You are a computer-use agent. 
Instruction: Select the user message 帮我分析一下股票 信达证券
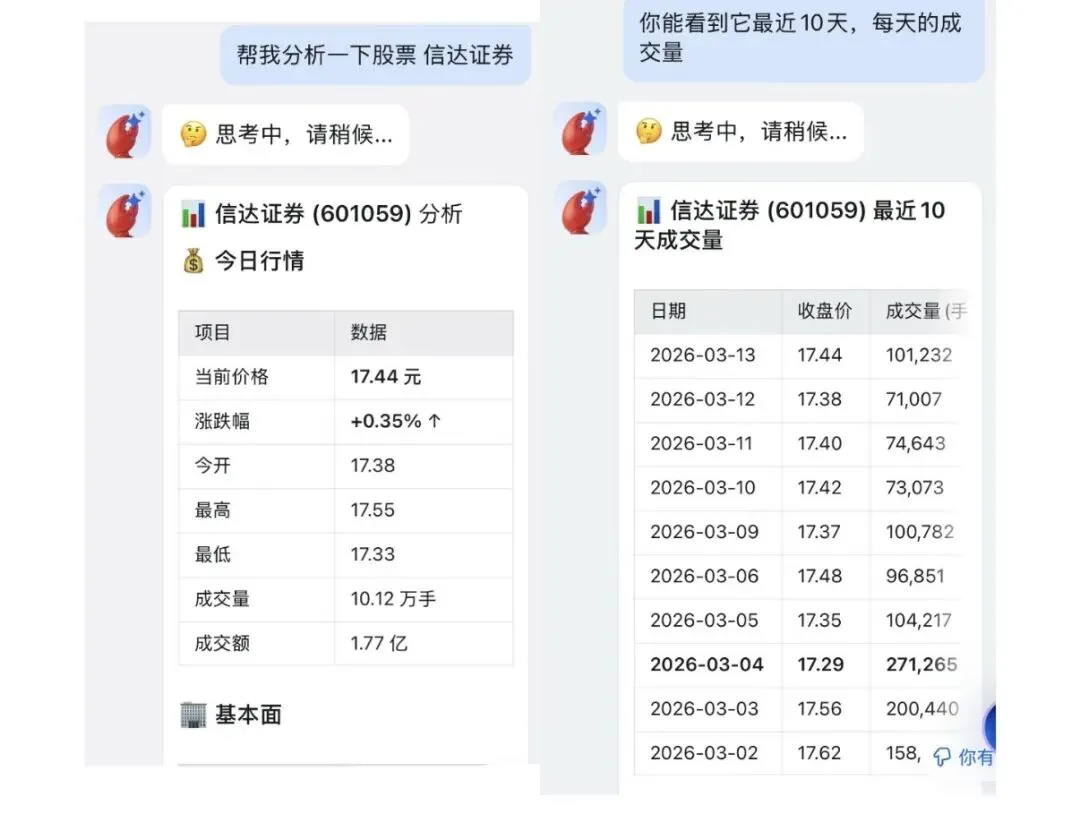(375, 55)
